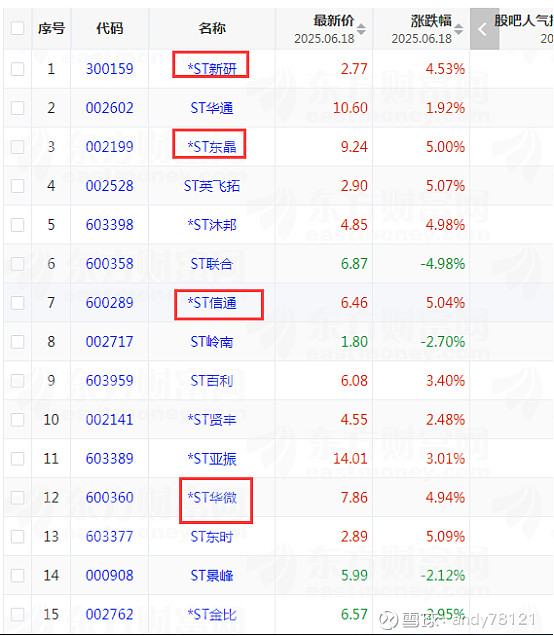Check the box next to *ST贤丰
Image resolution: width=554 pixels, height=636 pixels.
click(x=17, y=419)
